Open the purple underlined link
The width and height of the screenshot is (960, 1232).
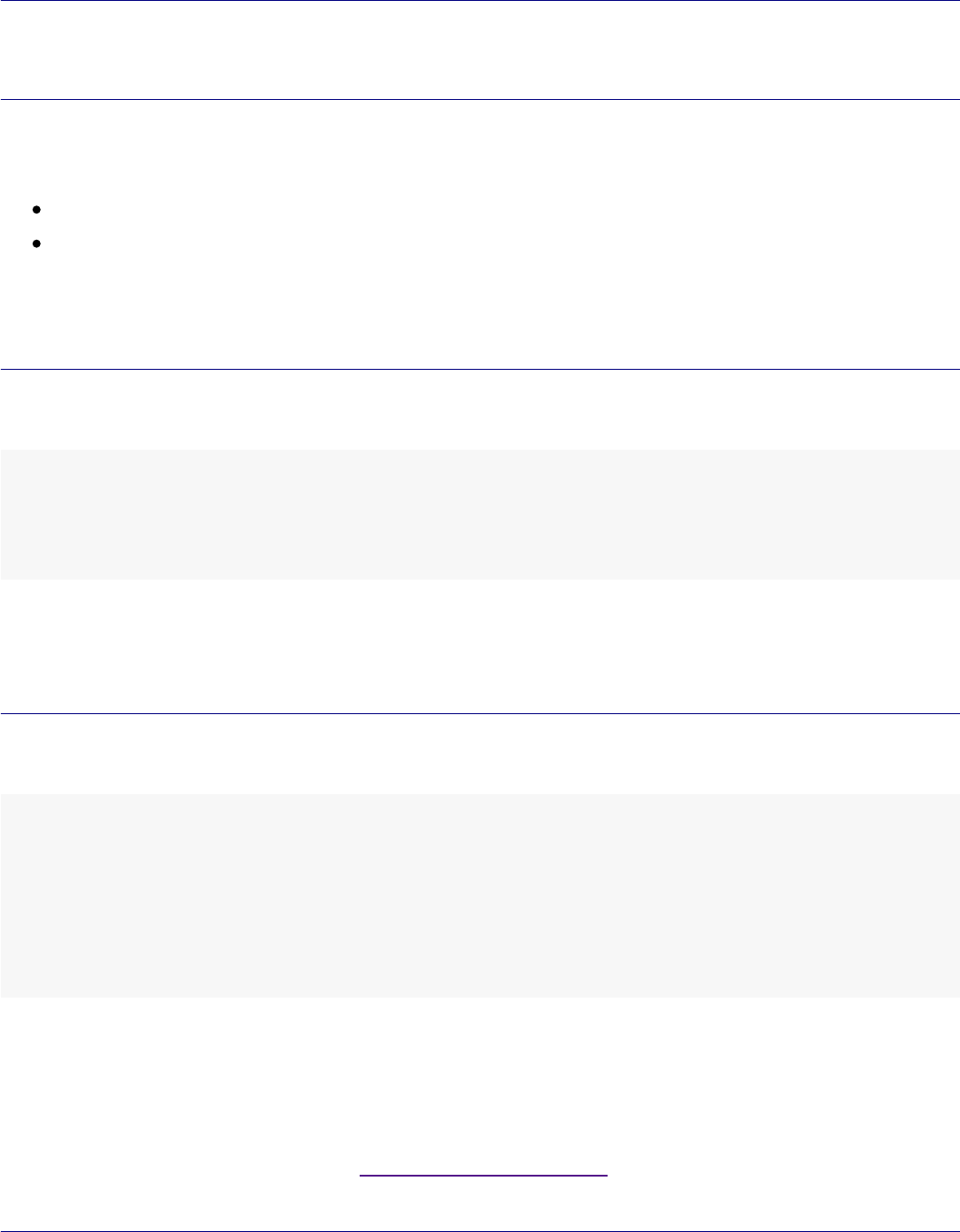click(482, 1176)
